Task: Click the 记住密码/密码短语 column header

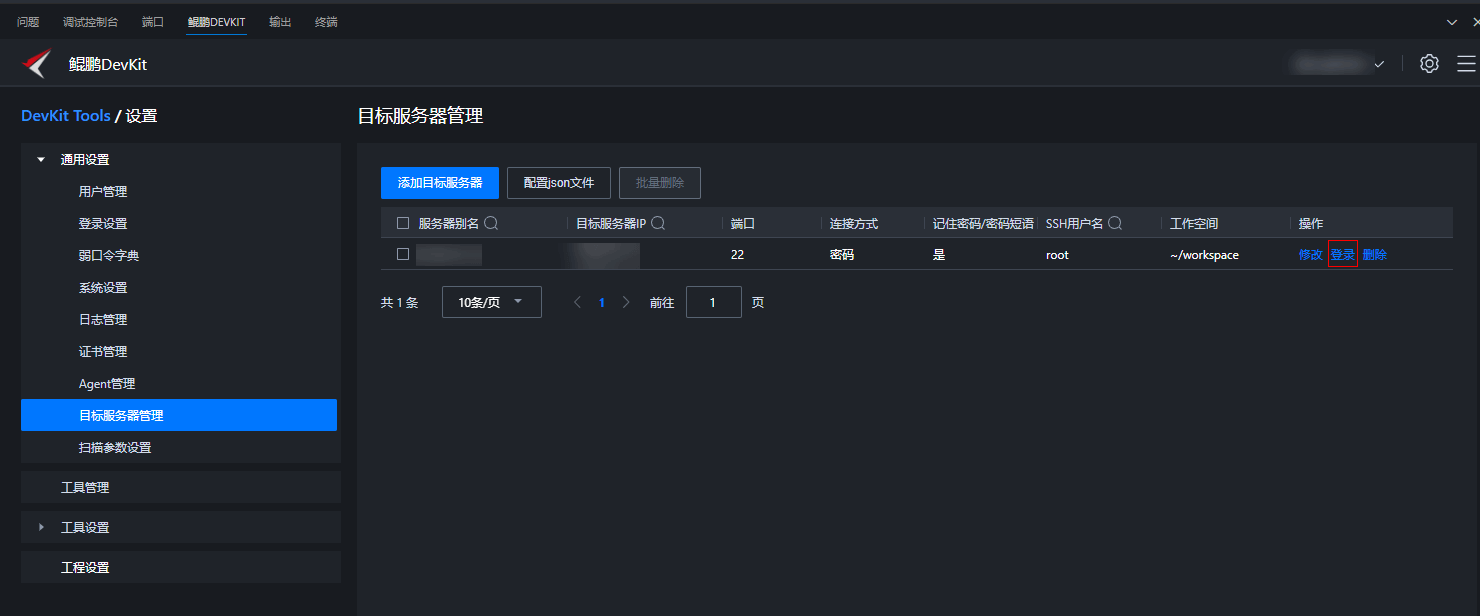Action: pos(983,223)
